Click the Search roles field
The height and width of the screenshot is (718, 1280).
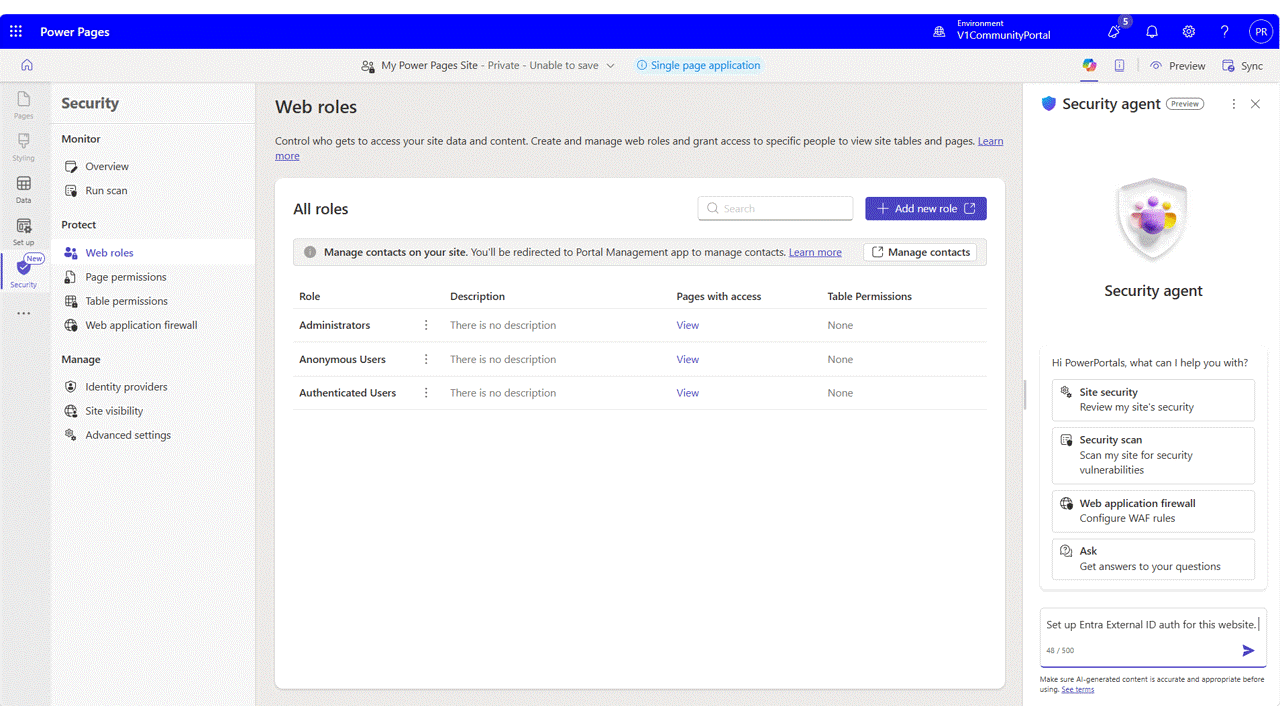point(775,208)
